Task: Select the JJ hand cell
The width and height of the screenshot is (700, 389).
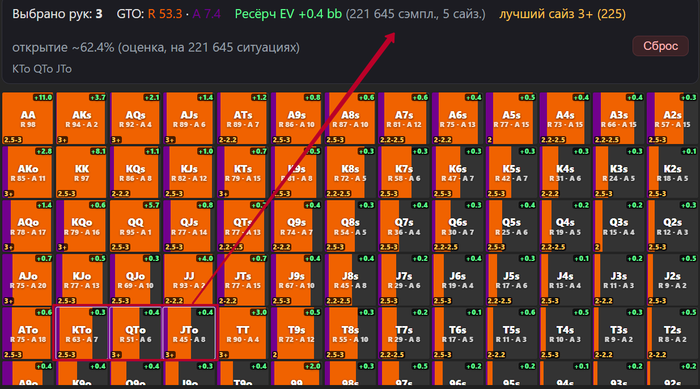Action: [189, 280]
